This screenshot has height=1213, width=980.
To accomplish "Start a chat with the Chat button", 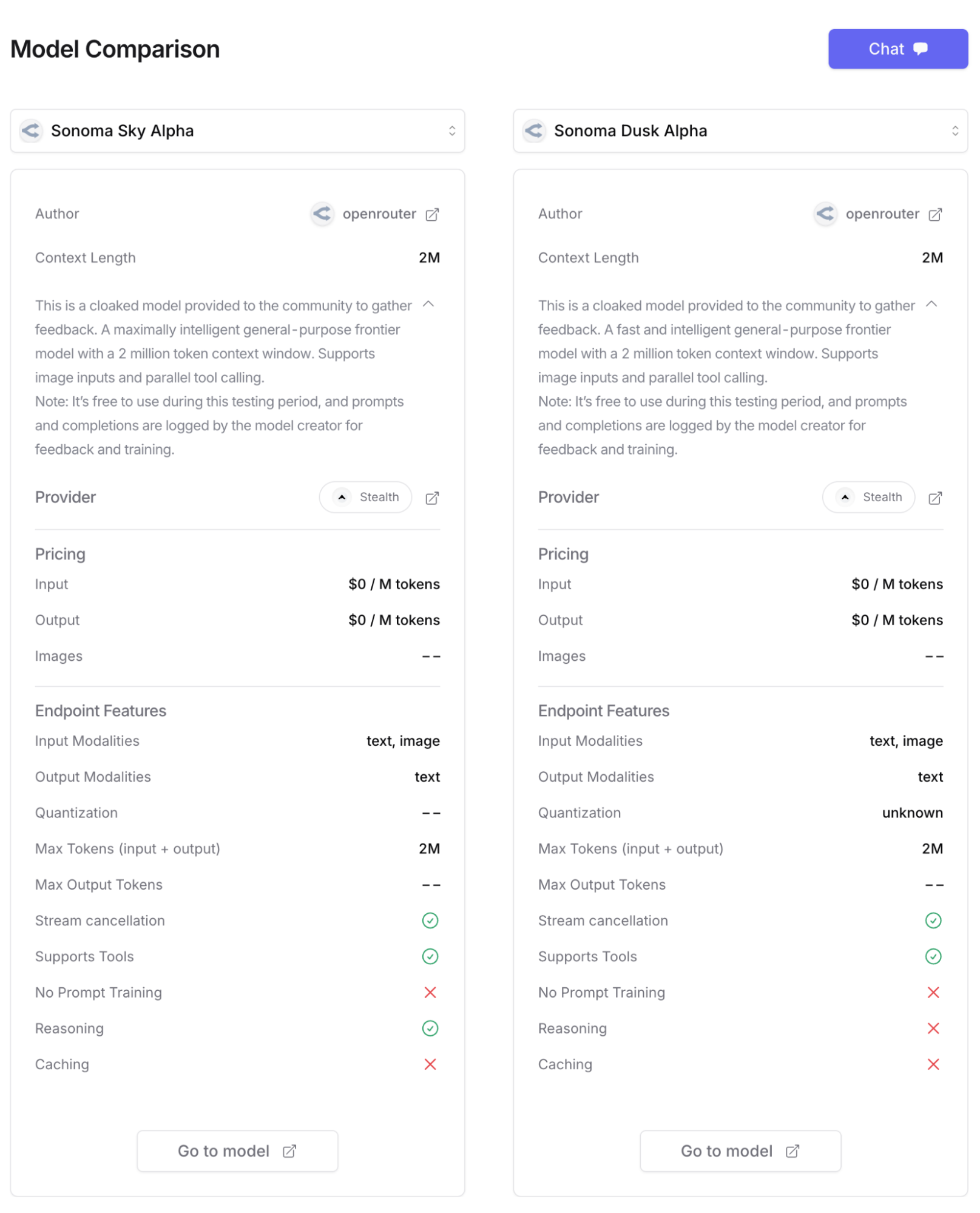I will click(897, 49).
